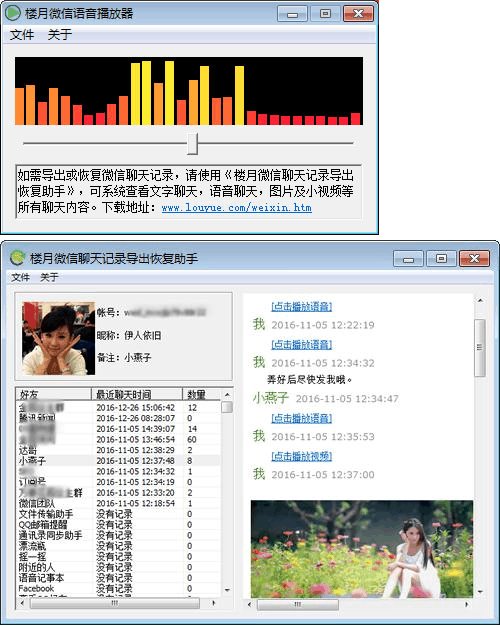Select the 漂流瓶 row
500x630 pixels.
coord(118,546)
